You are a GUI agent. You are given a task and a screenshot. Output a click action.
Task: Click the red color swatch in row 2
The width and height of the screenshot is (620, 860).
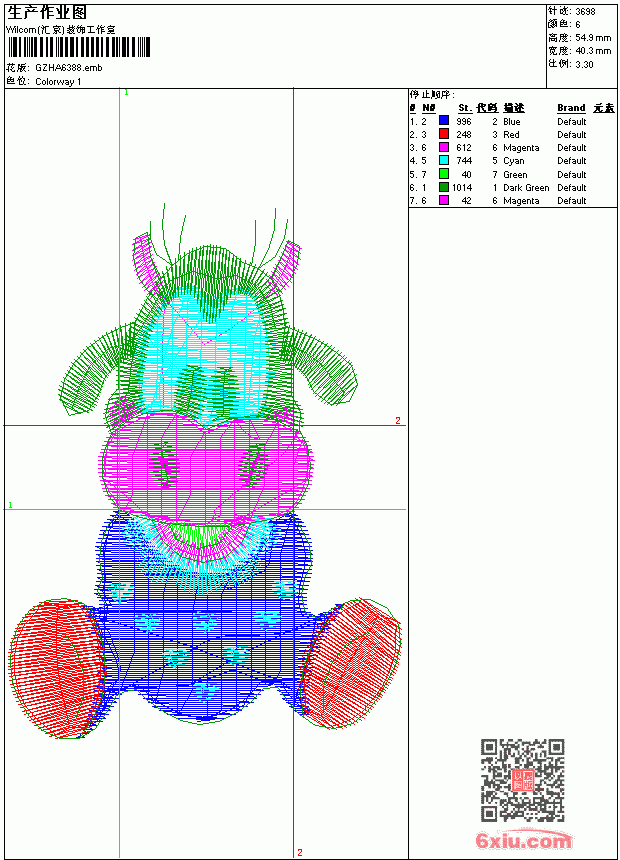(x=444, y=134)
